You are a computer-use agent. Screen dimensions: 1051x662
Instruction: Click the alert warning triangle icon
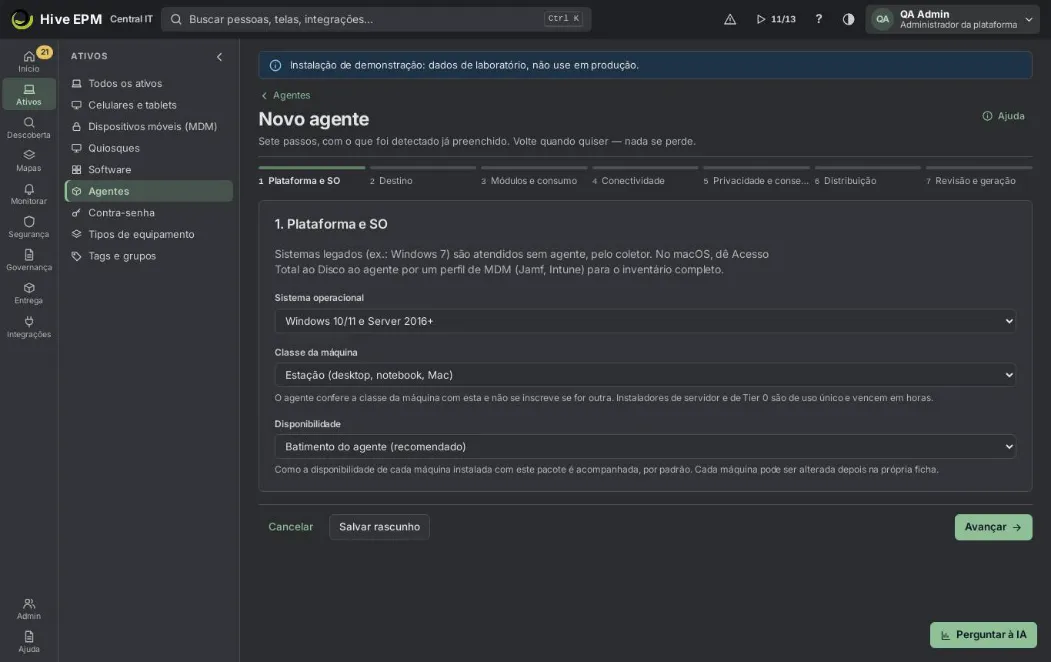730,19
